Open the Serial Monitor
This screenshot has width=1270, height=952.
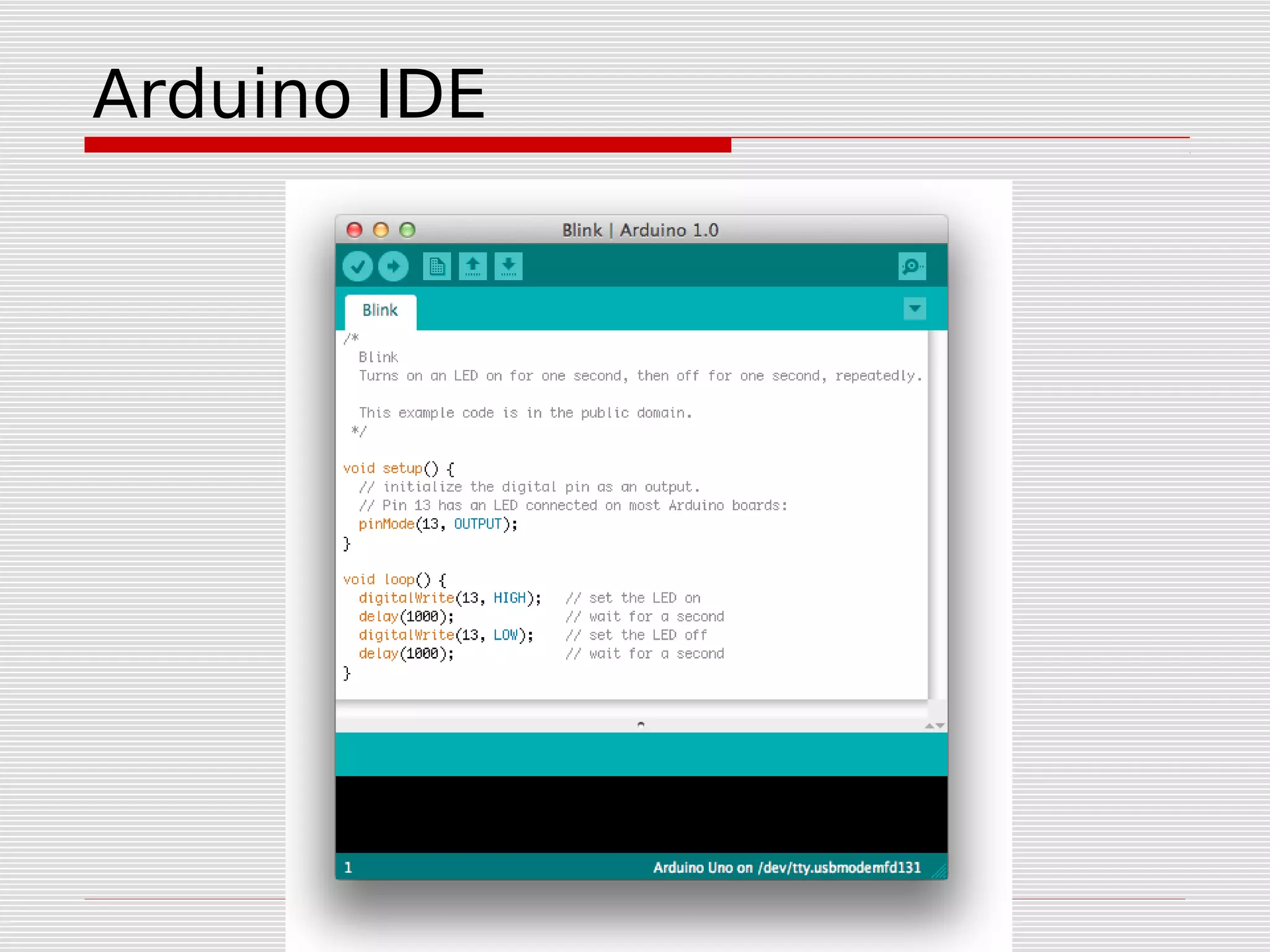click(x=912, y=267)
